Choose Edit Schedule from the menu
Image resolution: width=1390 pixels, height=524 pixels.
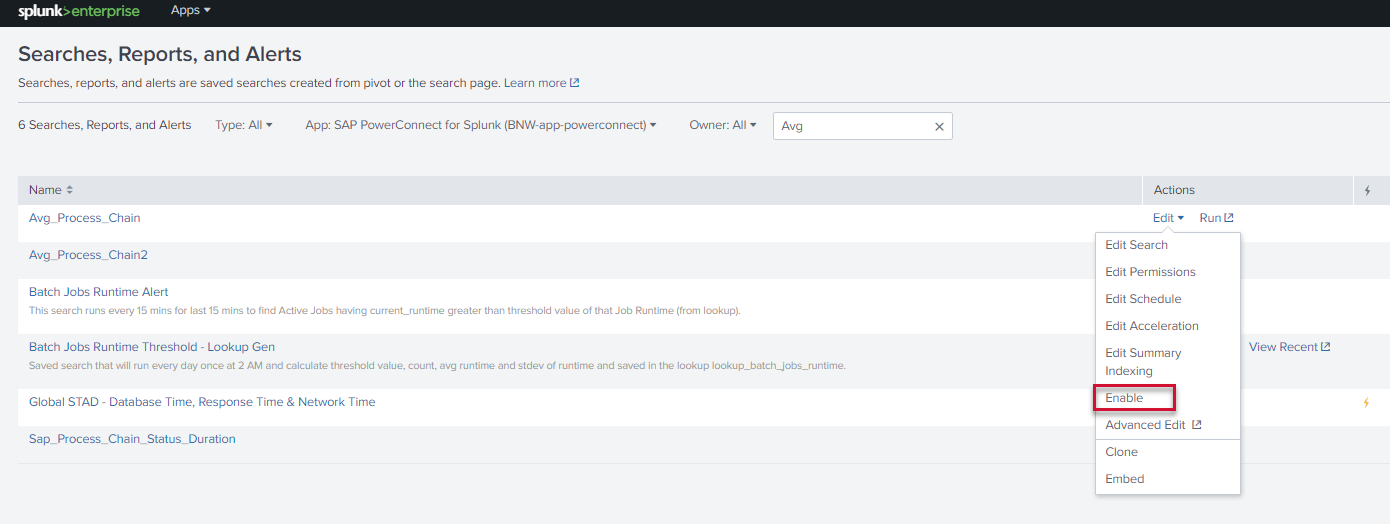point(1143,299)
